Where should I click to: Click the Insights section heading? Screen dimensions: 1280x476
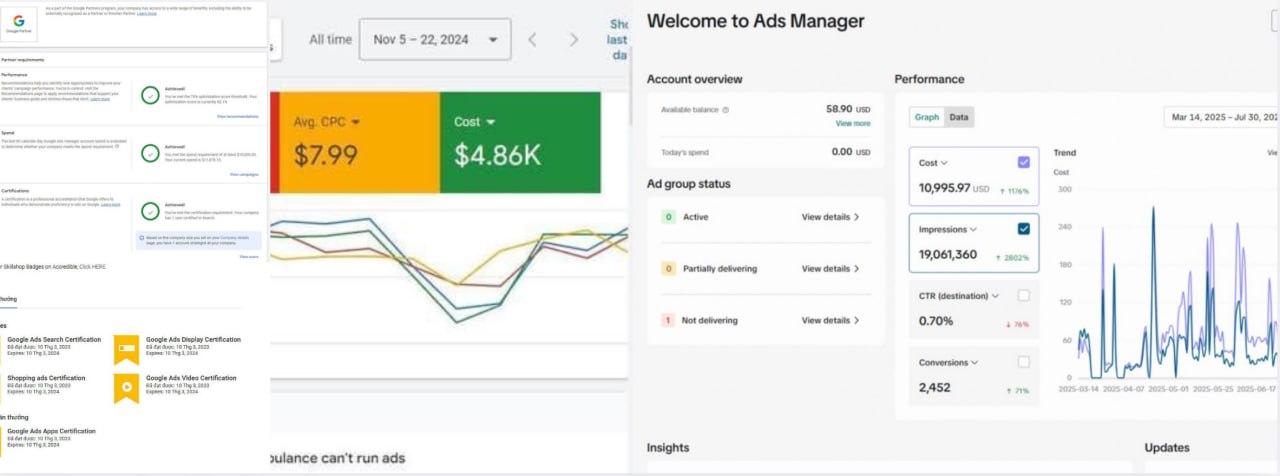point(668,448)
